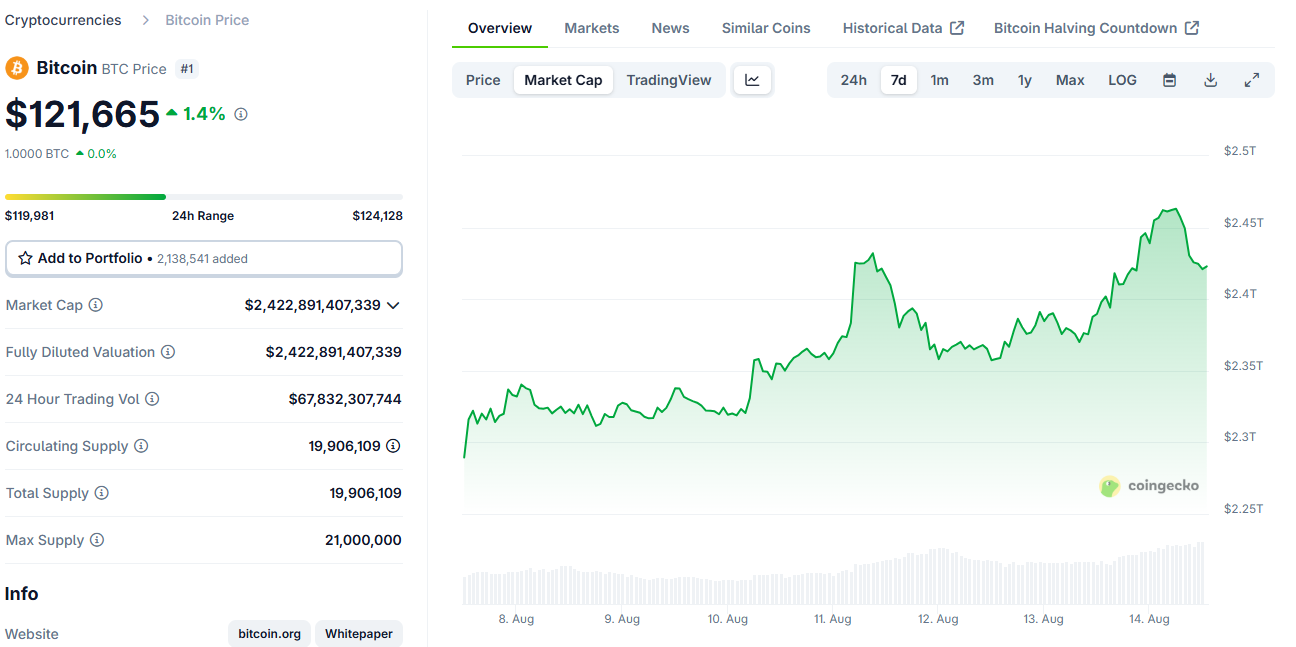1296x647 pixels.
Task: Click the volume bars below chart
Action: tap(834, 575)
